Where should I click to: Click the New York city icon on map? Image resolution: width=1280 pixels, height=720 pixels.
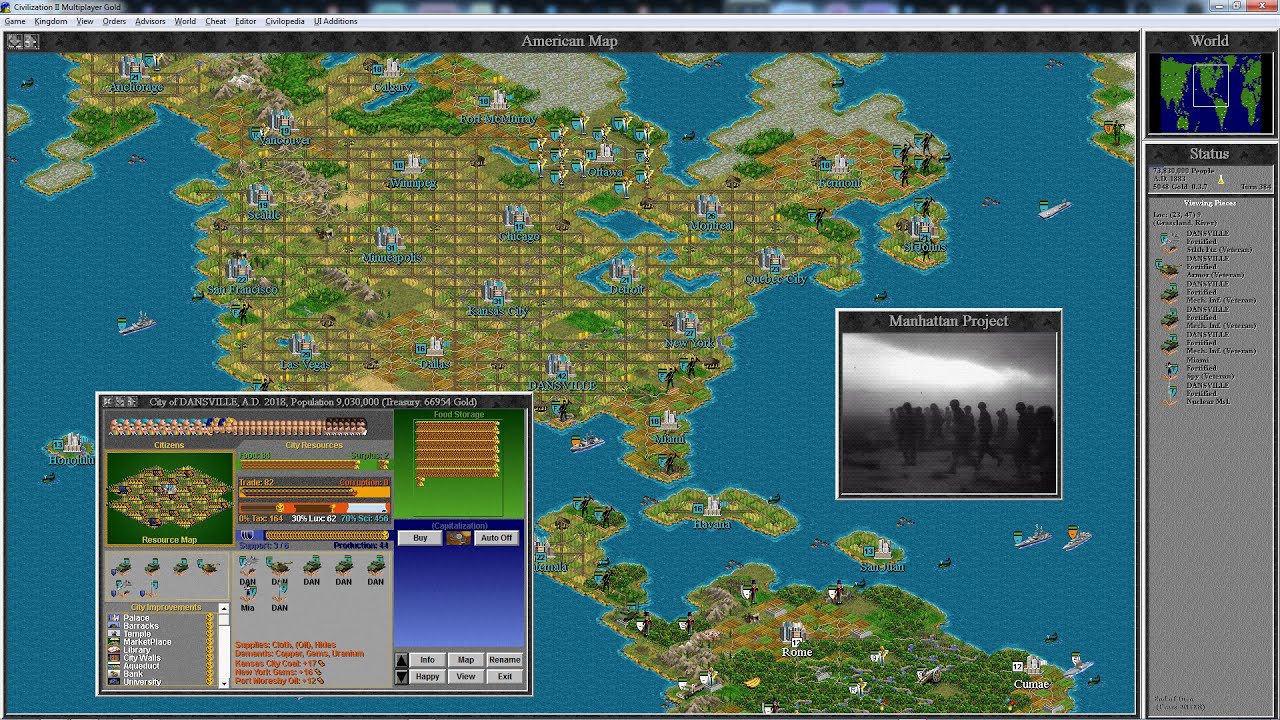686,325
